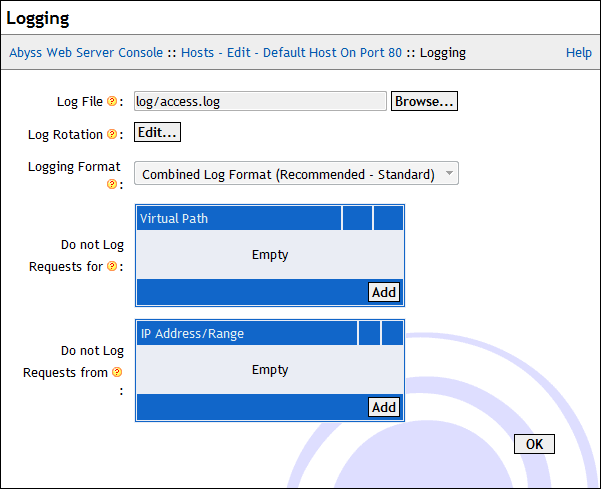Click the help icon beside Requests for
Image resolution: width=601 pixels, height=489 pixels.
[112, 266]
